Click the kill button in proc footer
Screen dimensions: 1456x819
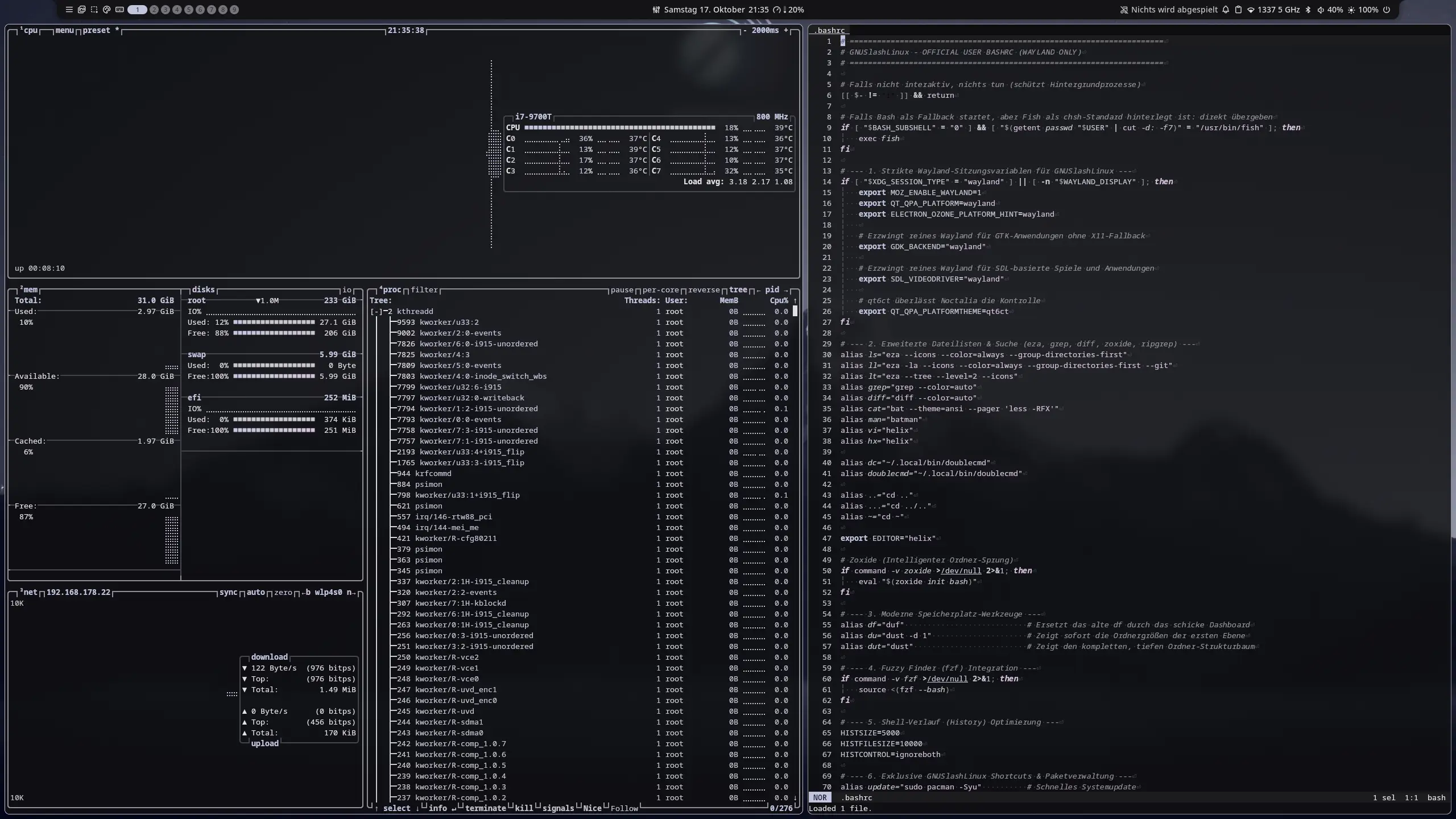[524, 808]
